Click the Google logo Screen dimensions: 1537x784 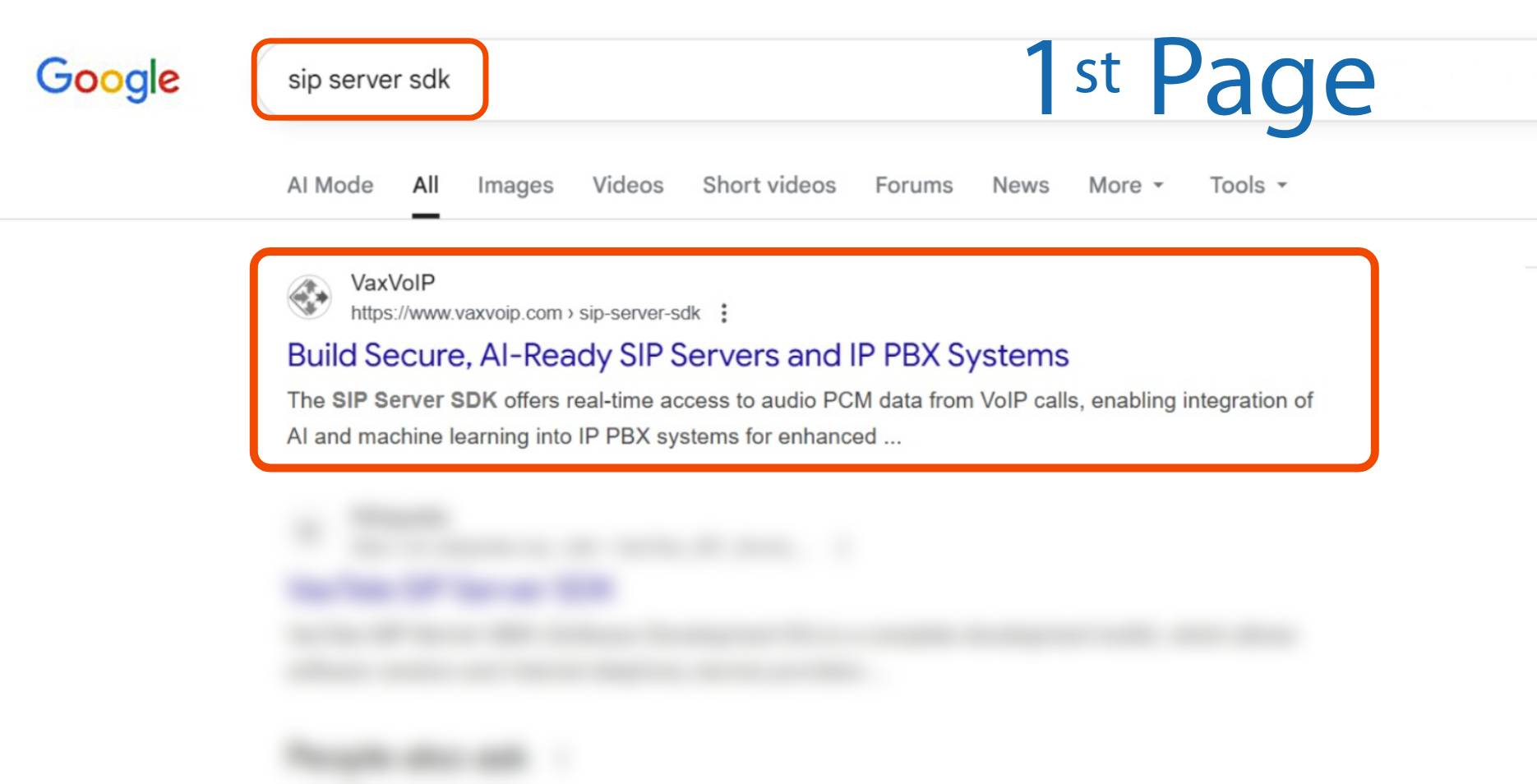pos(108,79)
